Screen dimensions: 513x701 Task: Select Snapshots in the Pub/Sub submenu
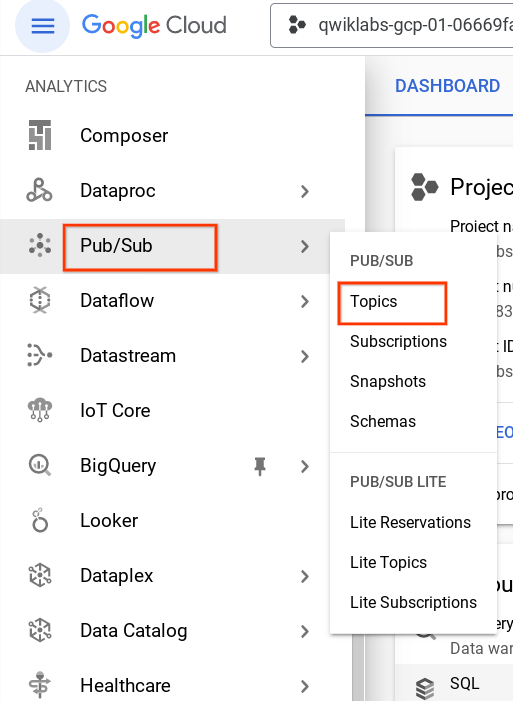pyautogui.click(x=388, y=381)
